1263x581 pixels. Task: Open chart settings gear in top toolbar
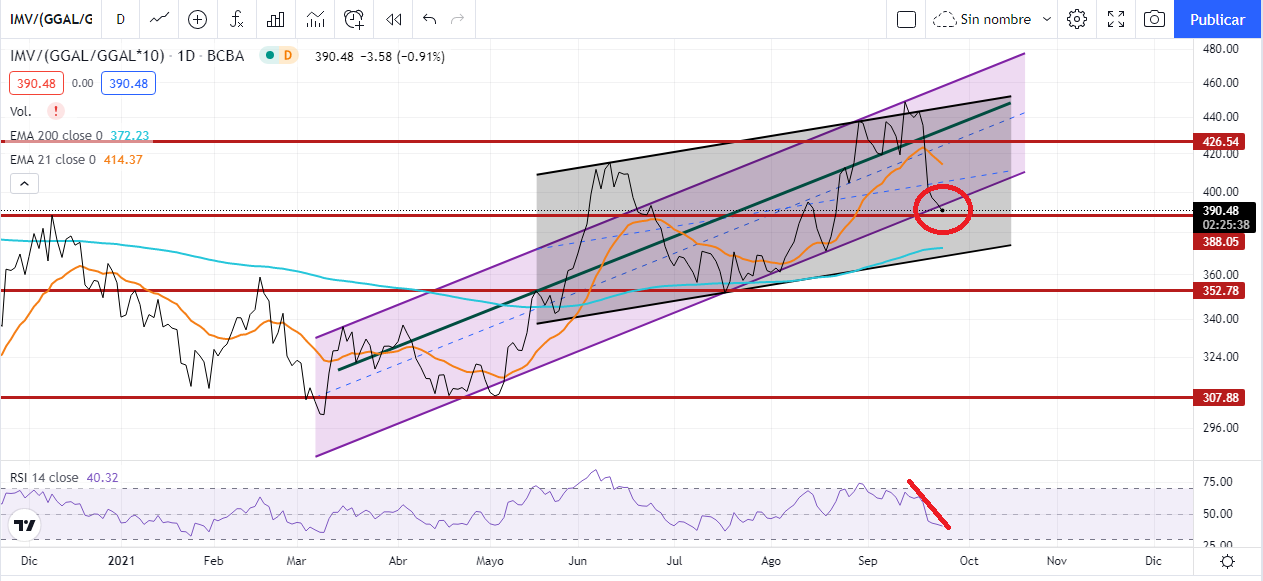click(x=1077, y=19)
